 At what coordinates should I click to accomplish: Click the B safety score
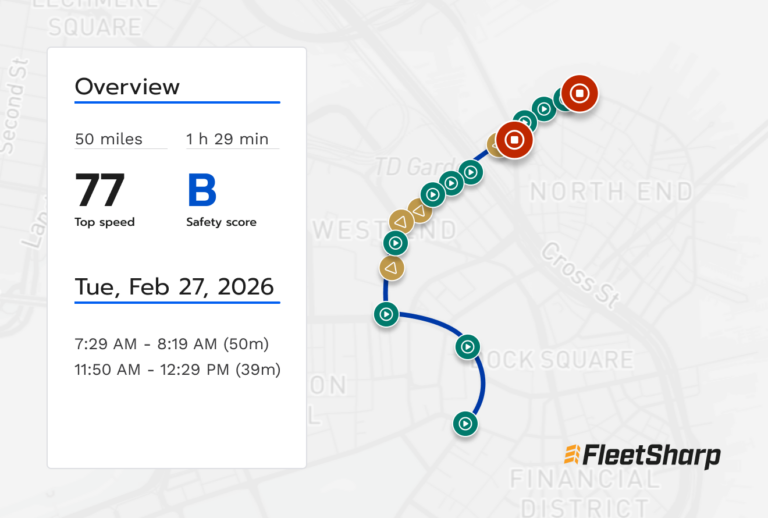click(202, 191)
